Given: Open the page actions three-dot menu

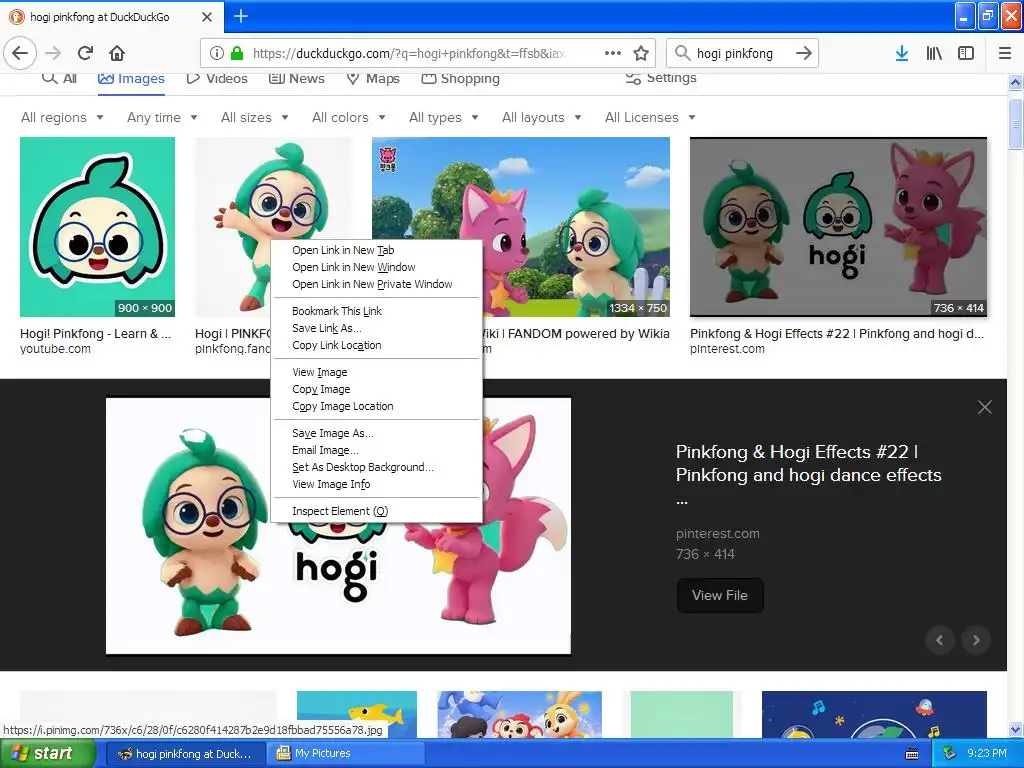Looking at the screenshot, I should tap(613, 53).
